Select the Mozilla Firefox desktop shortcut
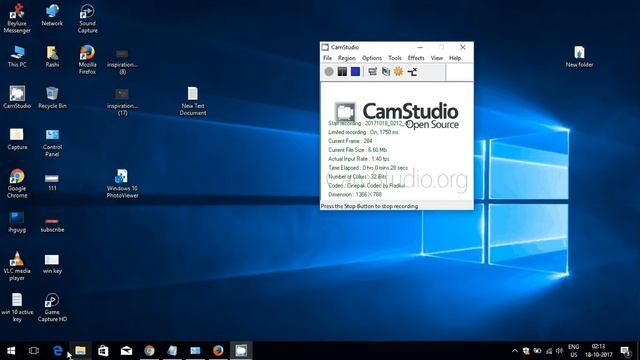This screenshot has height=360, width=640. tap(87, 60)
